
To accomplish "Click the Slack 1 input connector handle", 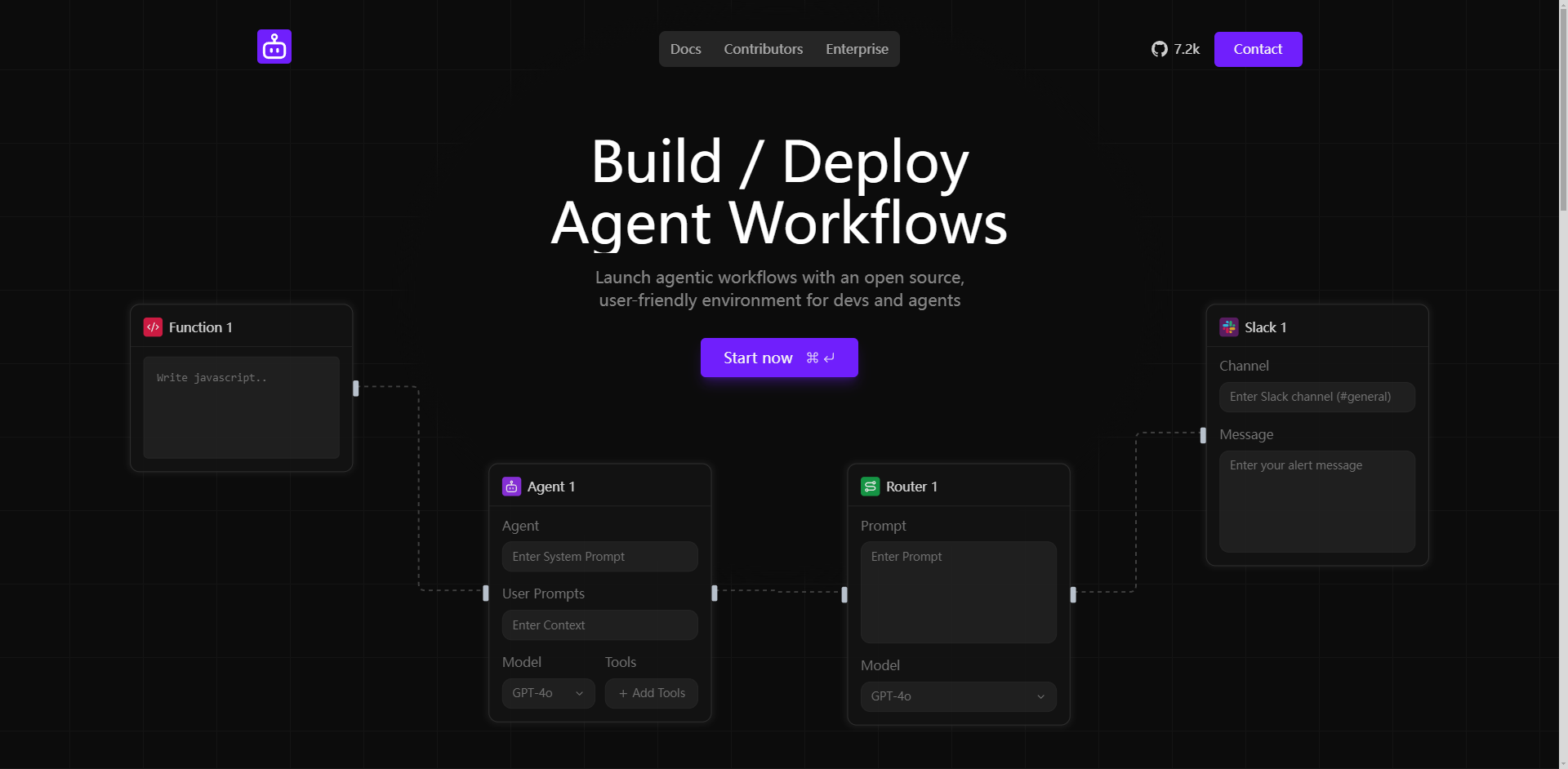I will (1203, 435).
